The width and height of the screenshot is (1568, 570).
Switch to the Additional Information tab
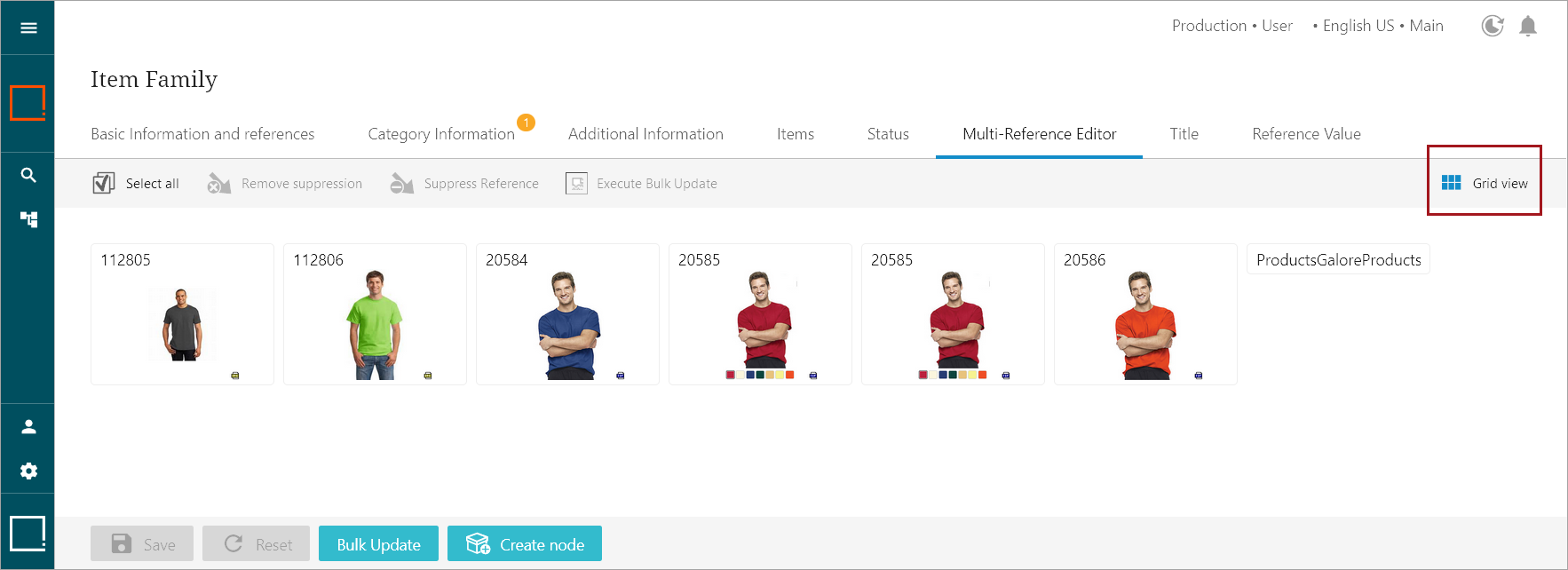[645, 134]
